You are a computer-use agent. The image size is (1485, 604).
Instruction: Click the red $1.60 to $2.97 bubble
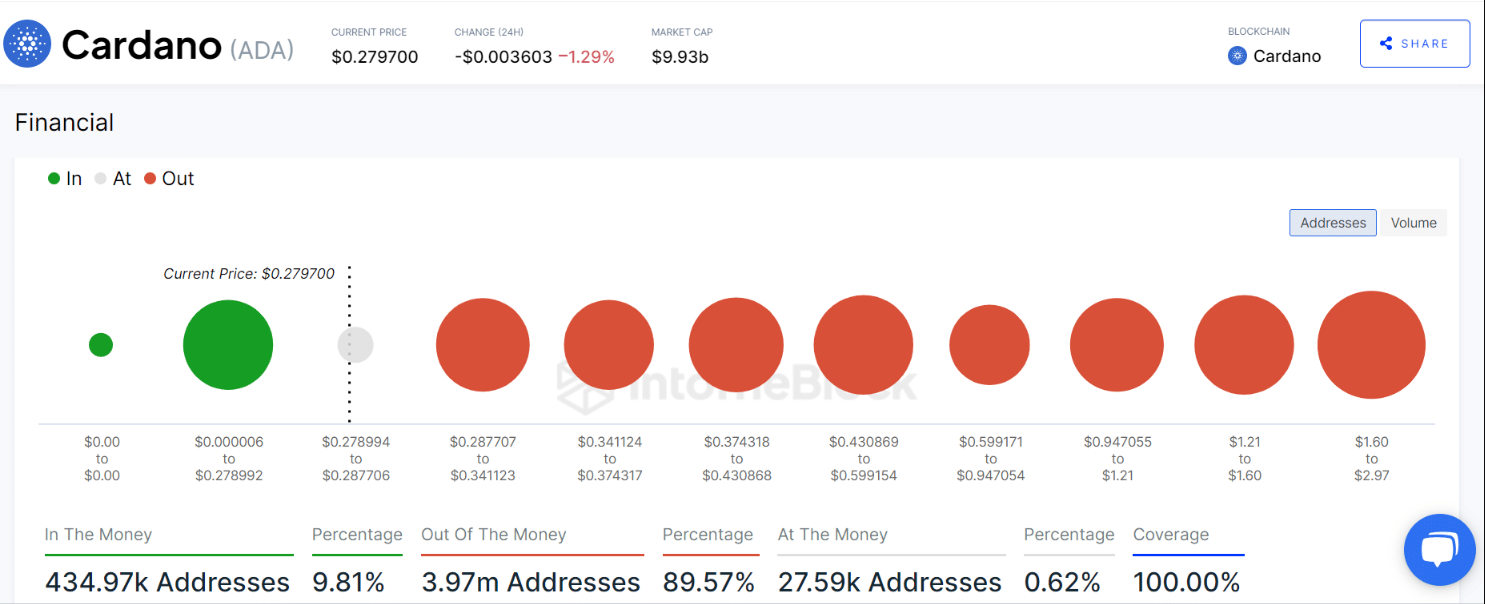[x=1371, y=345]
